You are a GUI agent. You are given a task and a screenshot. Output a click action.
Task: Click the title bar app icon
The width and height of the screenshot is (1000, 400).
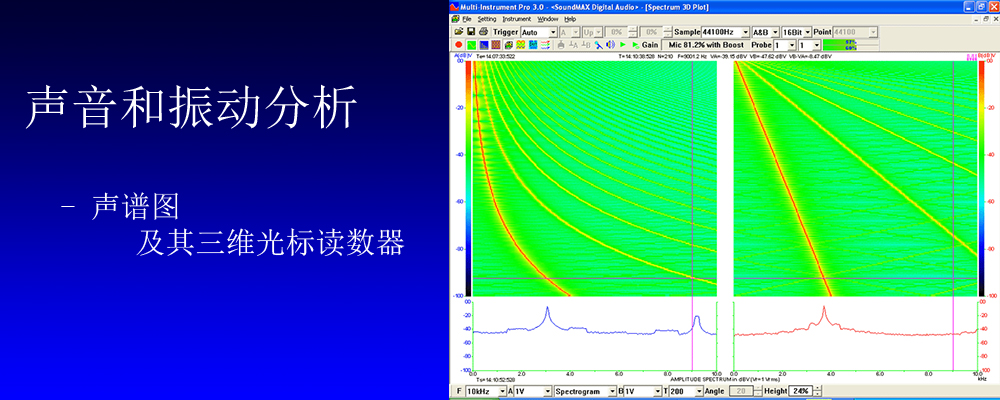(x=455, y=7)
